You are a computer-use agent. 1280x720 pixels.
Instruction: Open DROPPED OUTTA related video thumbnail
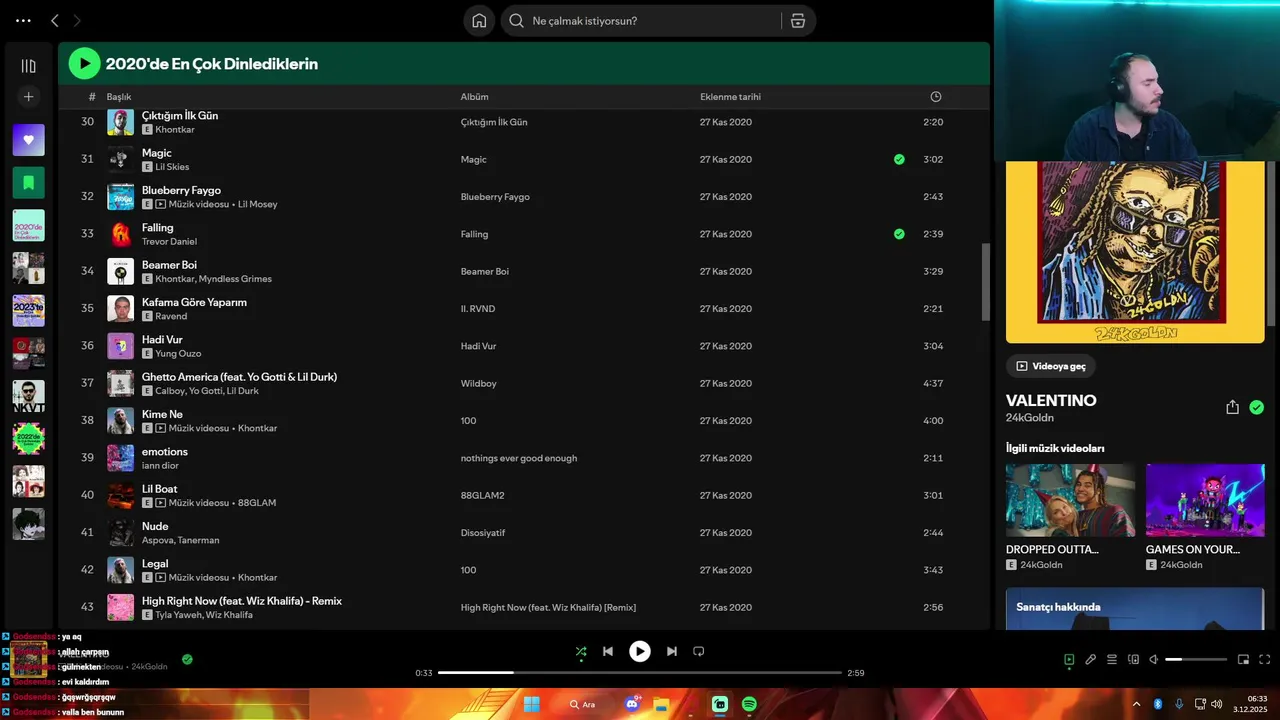[x=1070, y=500]
